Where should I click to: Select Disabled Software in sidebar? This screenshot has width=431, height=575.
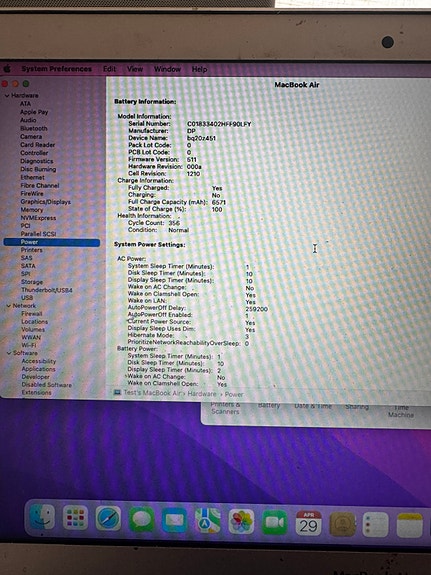tap(47, 385)
